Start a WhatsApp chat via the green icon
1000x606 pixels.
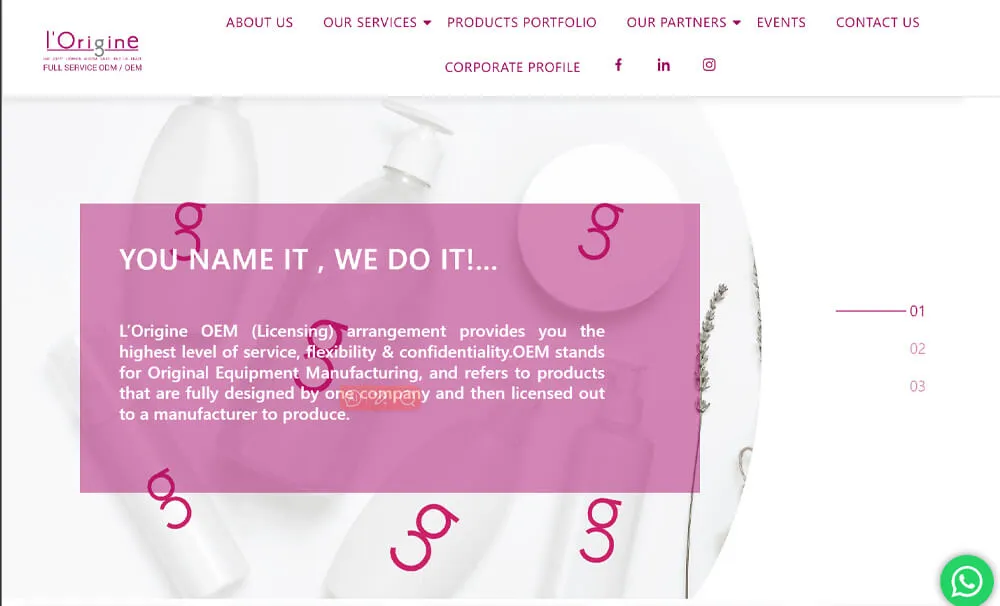point(967,581)
